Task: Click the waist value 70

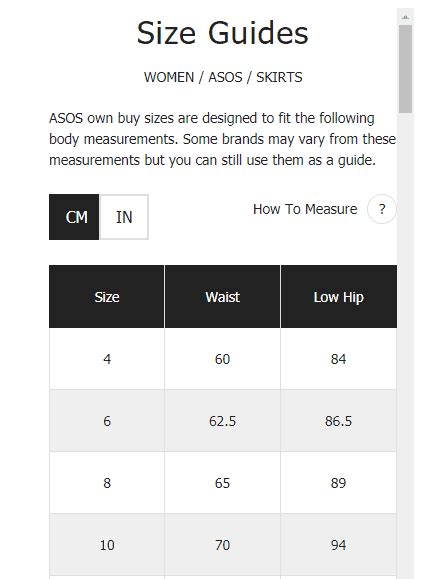Action: [x=222, y=545]
